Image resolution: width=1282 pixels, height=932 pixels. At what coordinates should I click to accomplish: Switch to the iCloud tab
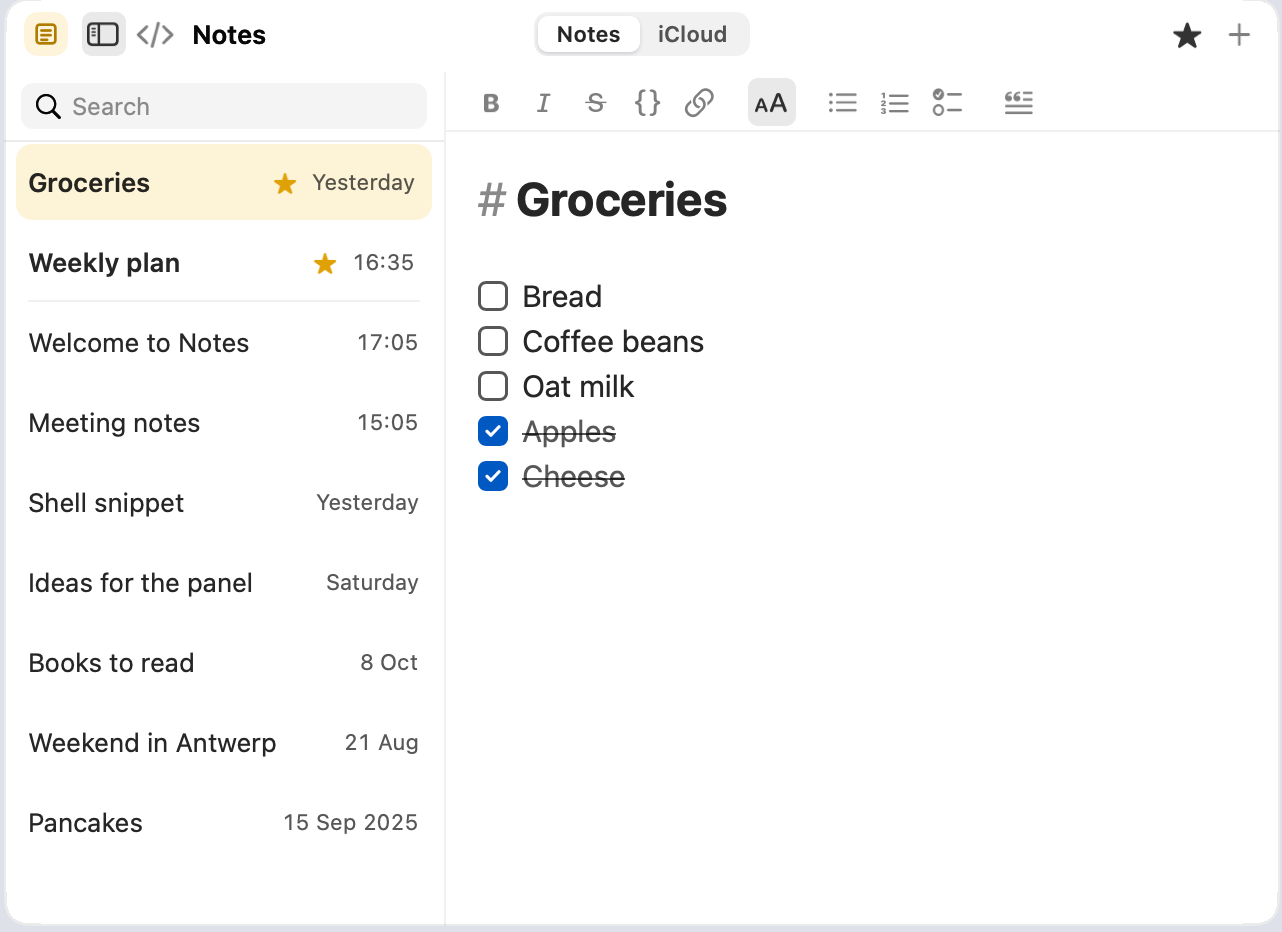[692, 35]
